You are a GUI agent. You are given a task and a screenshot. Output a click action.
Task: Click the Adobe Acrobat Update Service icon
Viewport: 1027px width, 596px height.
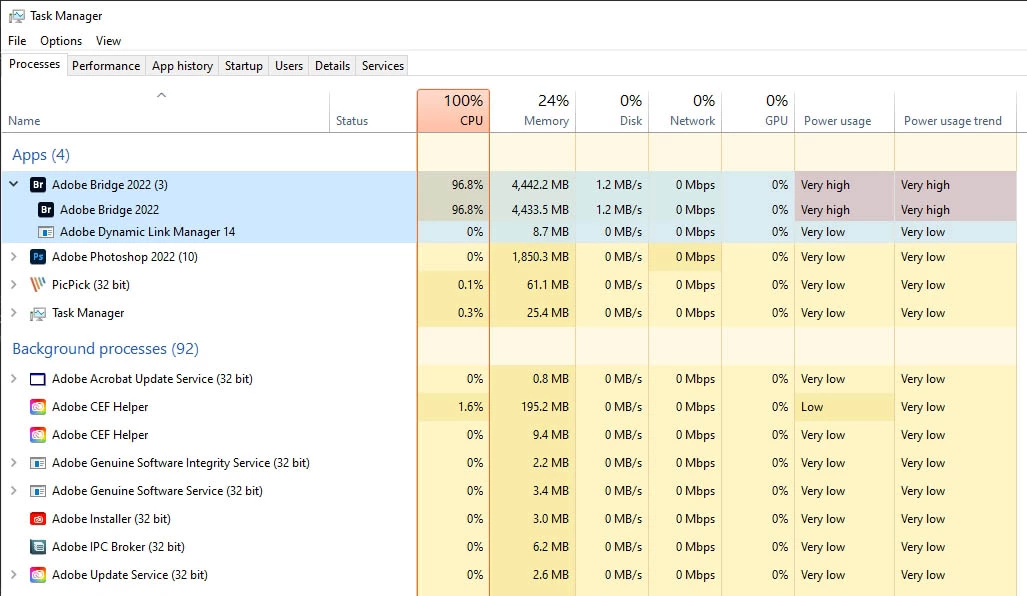point(38,379)
